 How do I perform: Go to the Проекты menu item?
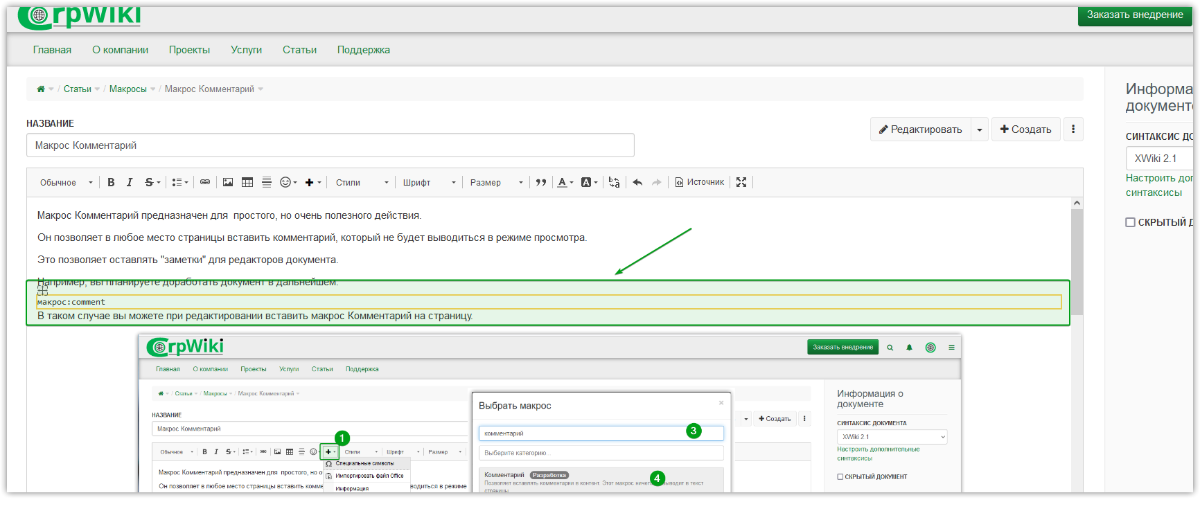point(189,50)
